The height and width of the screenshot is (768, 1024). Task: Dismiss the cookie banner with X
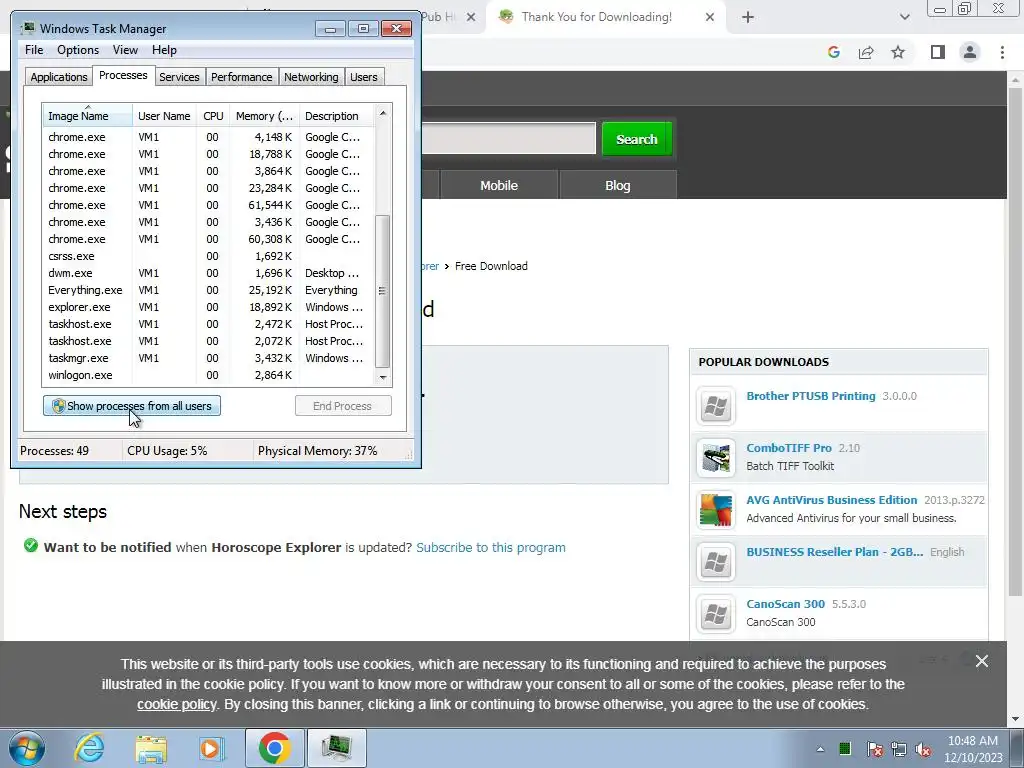pos(982,661)
